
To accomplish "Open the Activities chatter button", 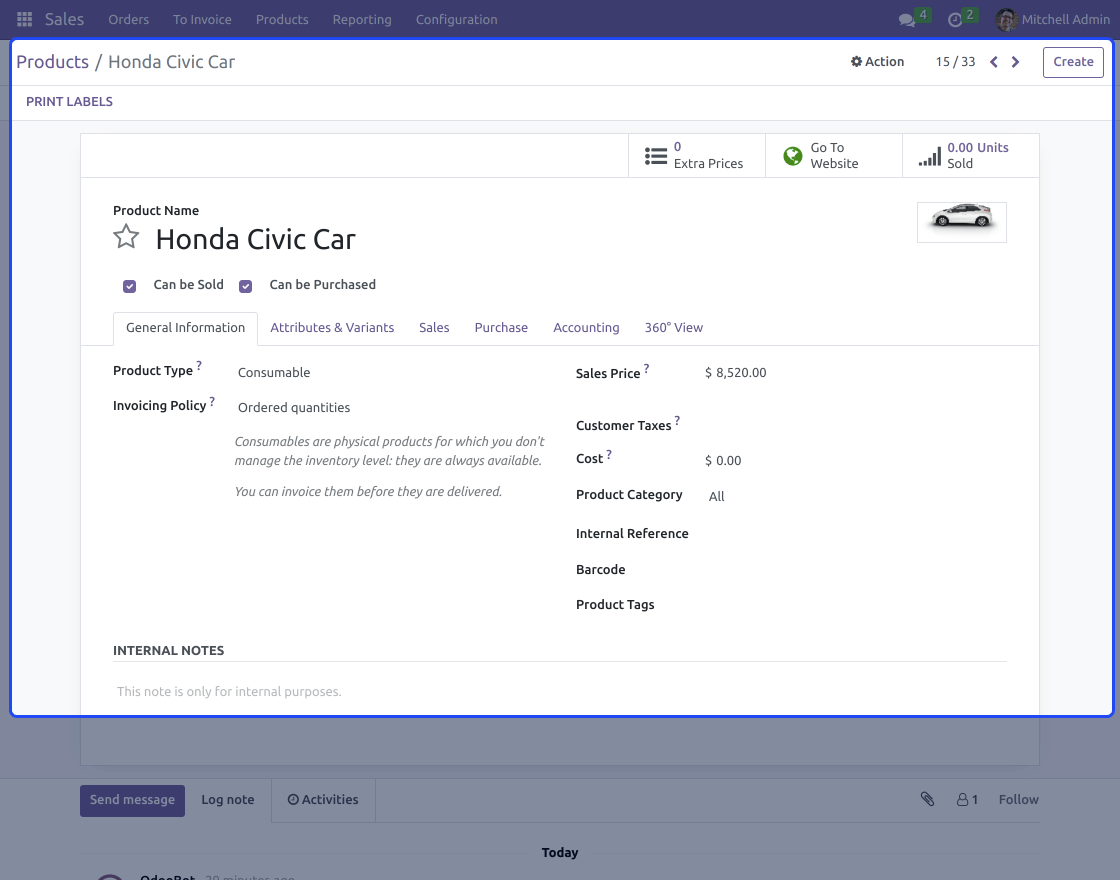I will (323, 800).
